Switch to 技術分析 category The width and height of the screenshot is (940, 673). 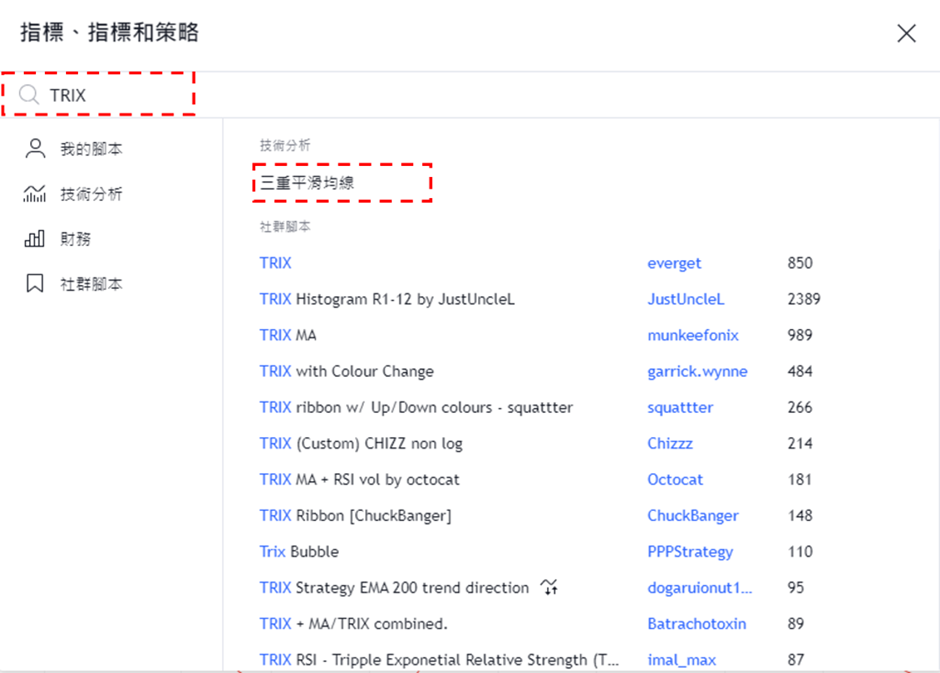(91, 194)
